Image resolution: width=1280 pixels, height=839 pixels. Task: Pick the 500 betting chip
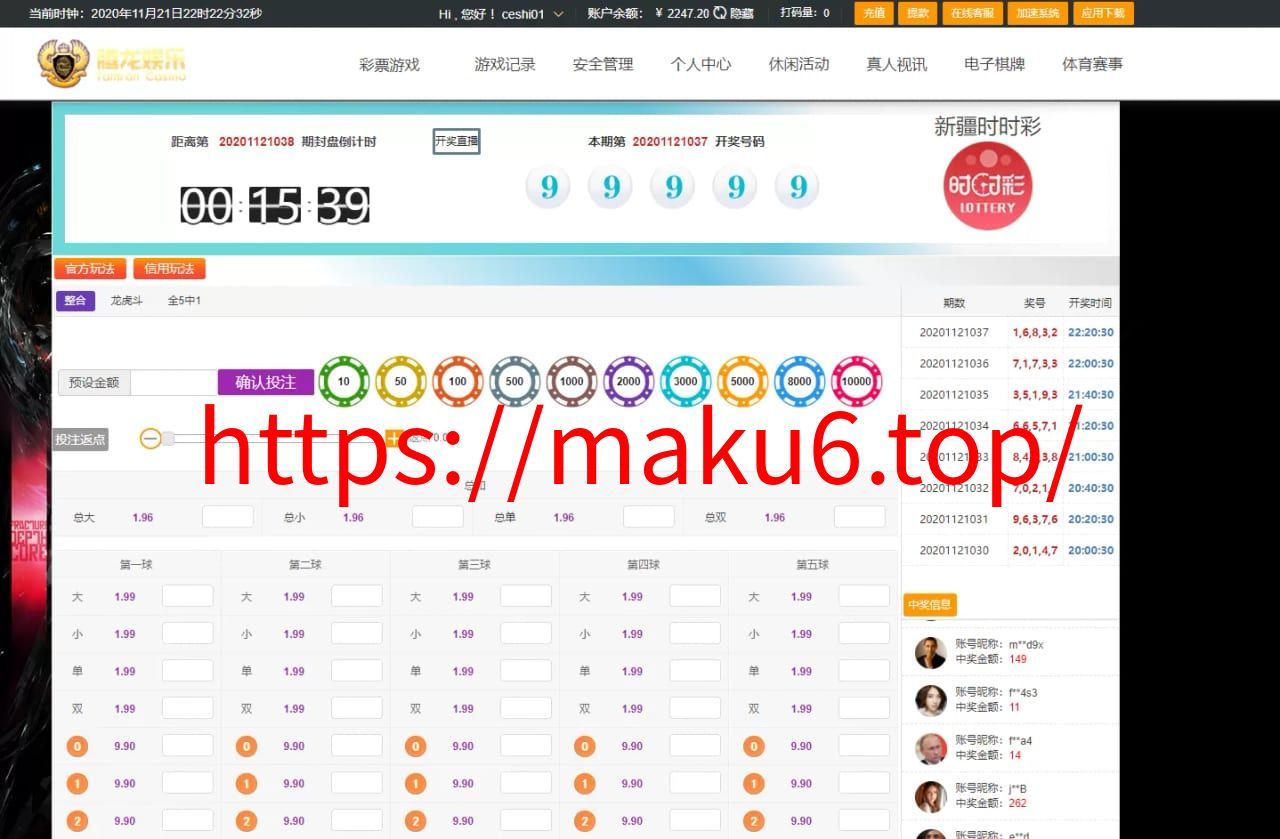pos(515,381)
